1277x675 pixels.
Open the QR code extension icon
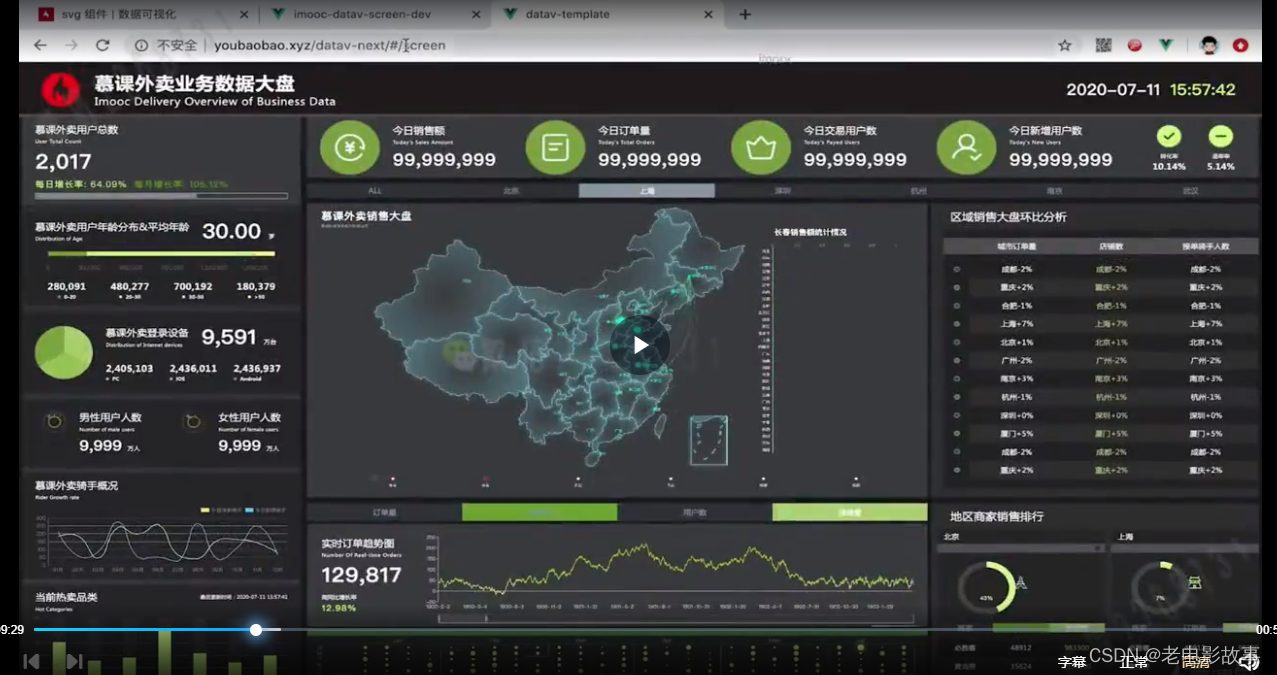(x=1103, y=45)
